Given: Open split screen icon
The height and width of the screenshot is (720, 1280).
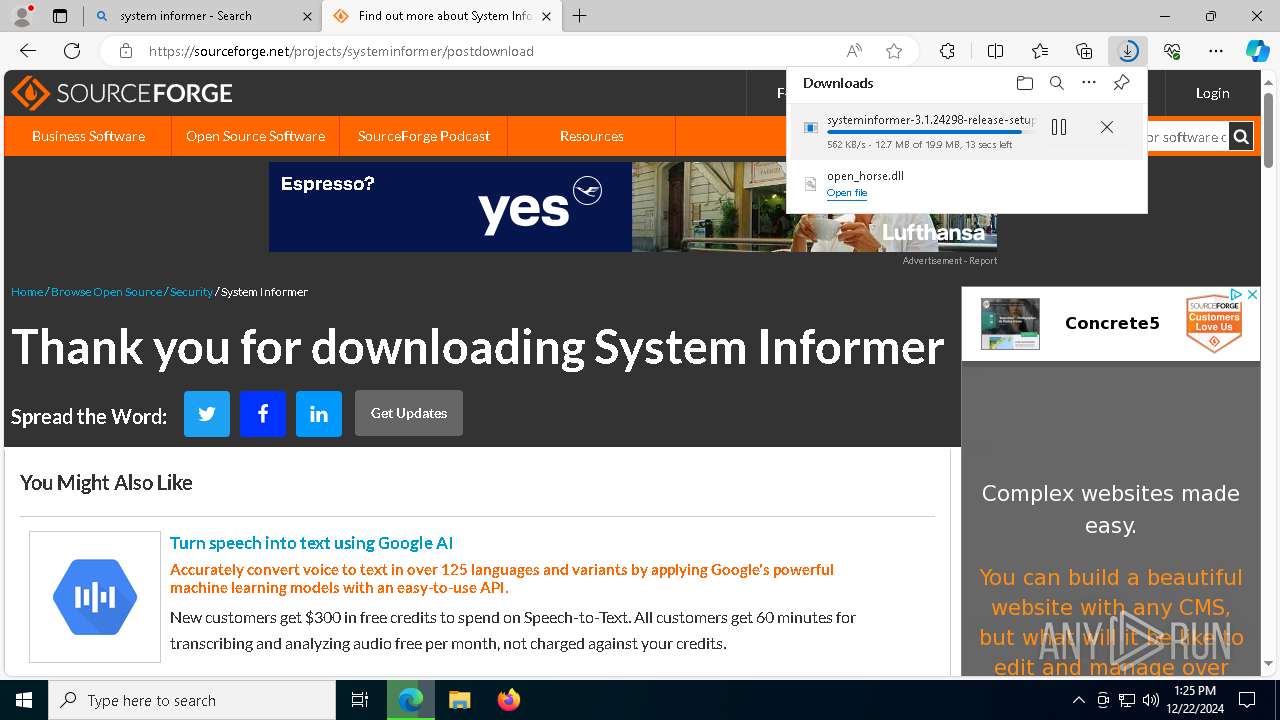Looking at the screenshot, I should click(x=995, y=51).
